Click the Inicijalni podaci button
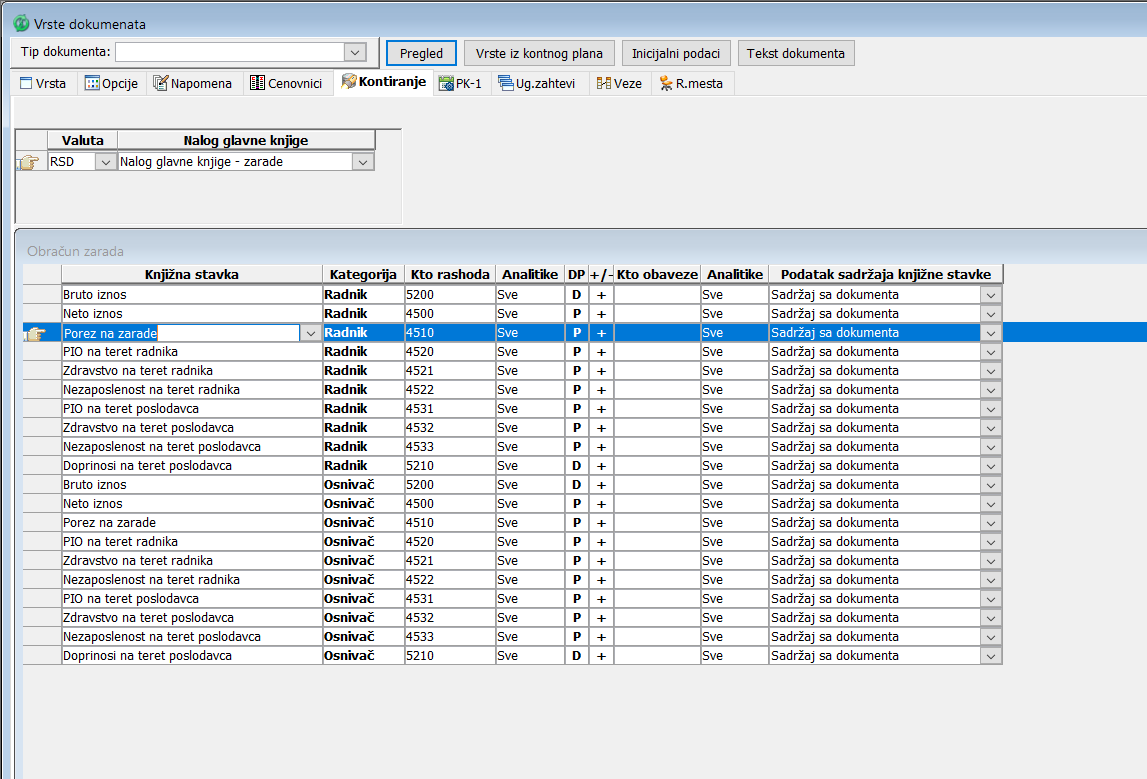The height and width of the screenshot is (779, 1147). click(x=676, y=54)
